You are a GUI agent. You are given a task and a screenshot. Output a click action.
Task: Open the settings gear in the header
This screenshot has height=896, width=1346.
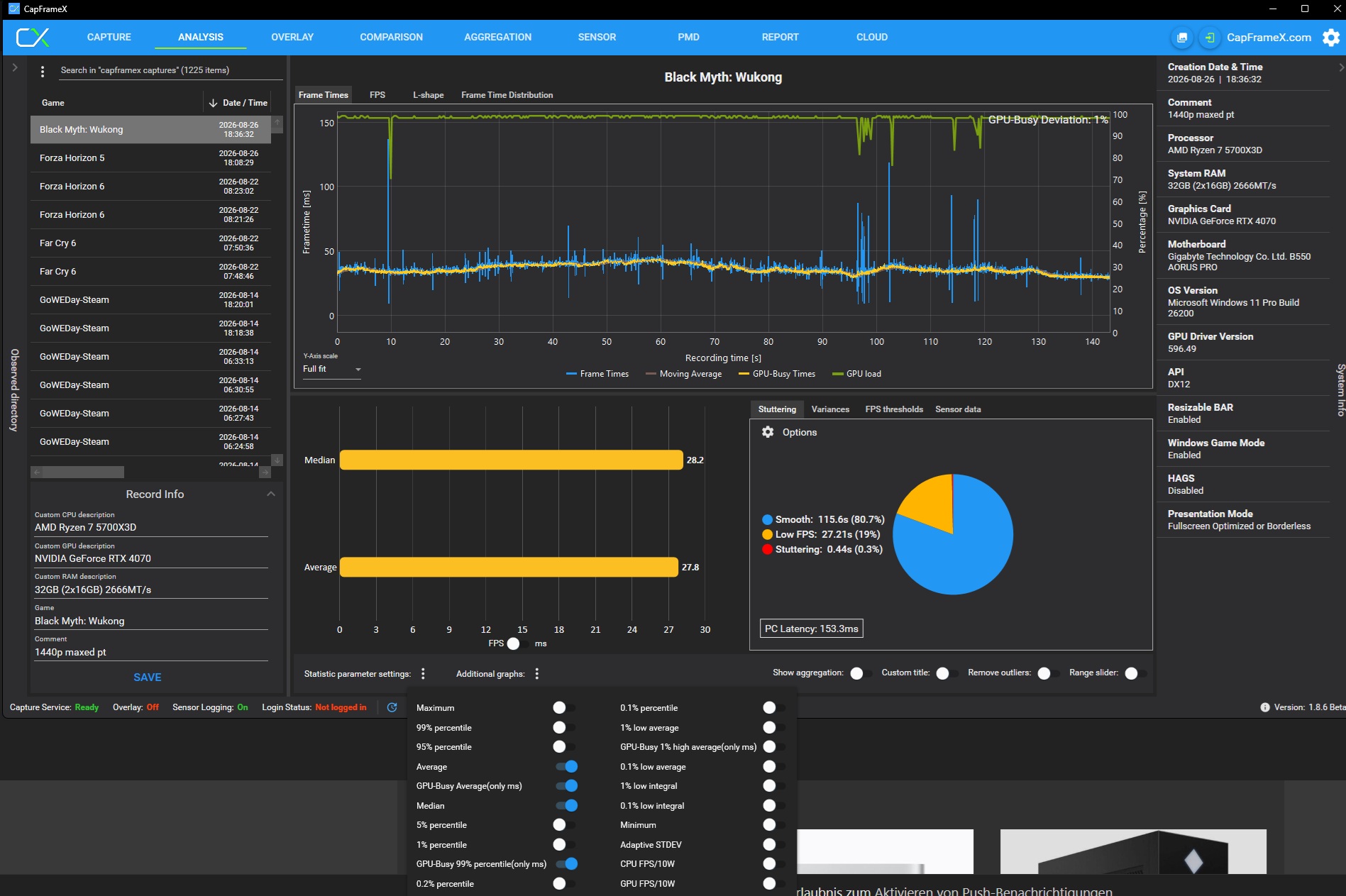pyautogui.click(x=1331, y=38)
